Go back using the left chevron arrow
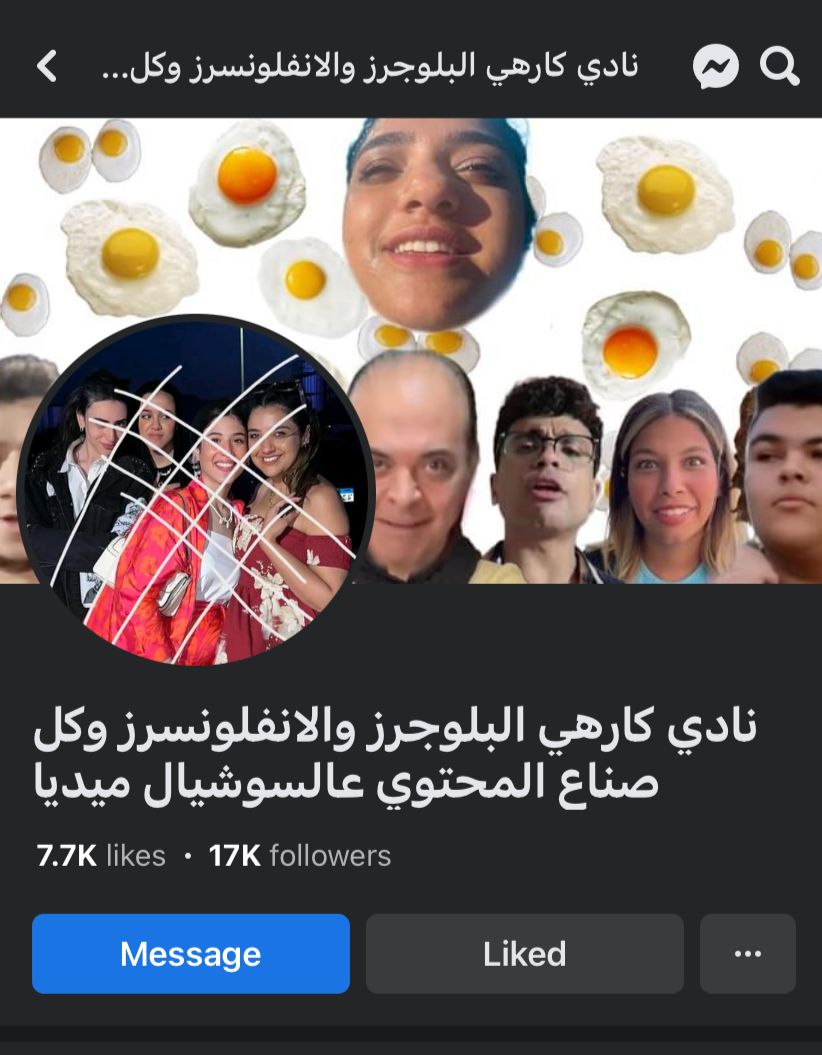The width and height of the screenshot is (822, 1055). click(46, 67)
